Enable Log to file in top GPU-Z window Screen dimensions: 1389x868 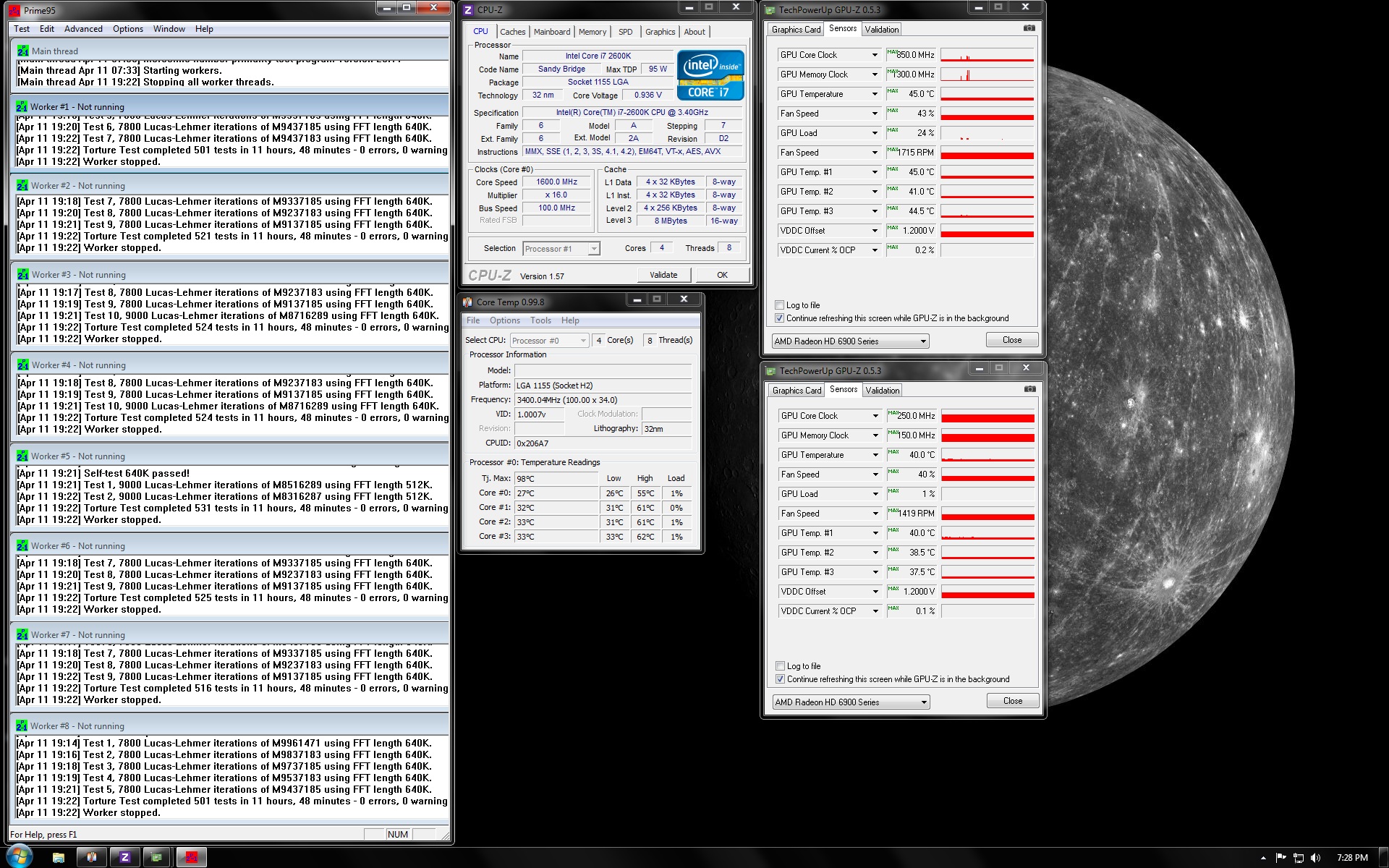779,305
